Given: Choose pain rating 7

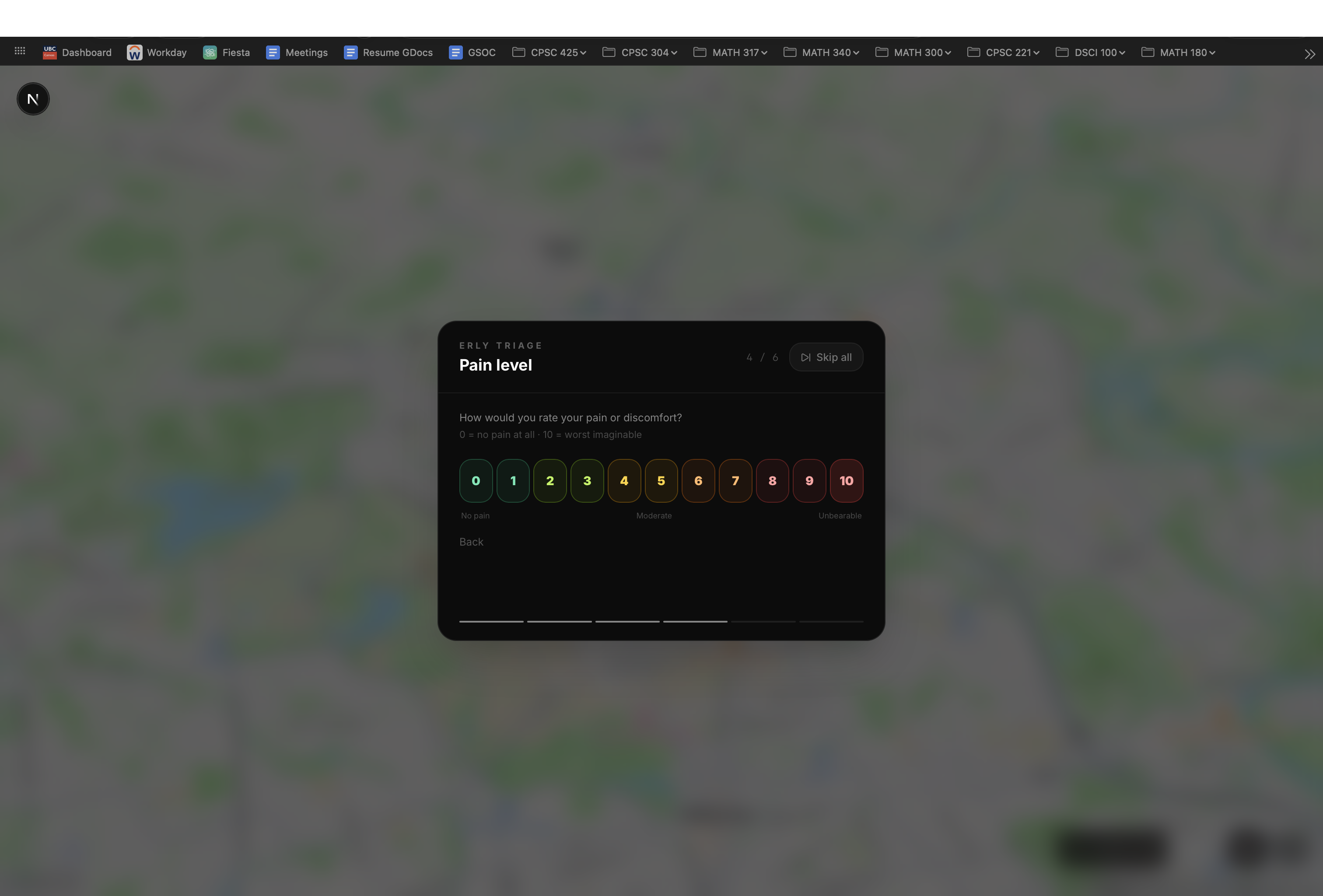Looking at the screenshot, I should point(735,480).
